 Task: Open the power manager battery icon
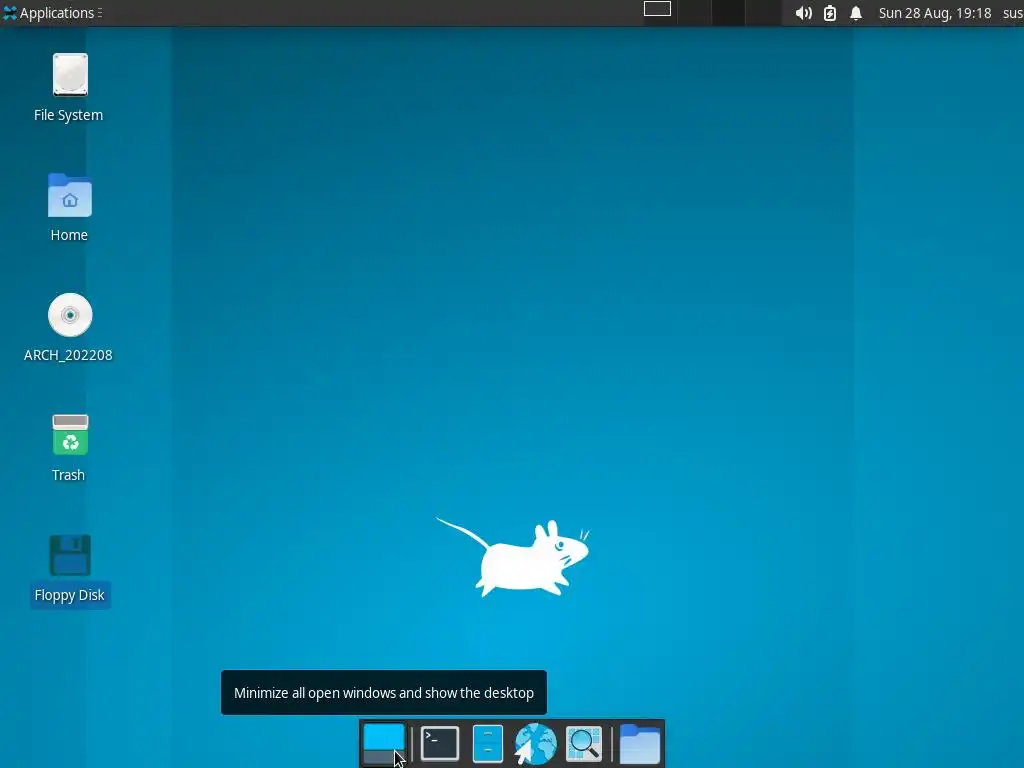click(829, 13)
